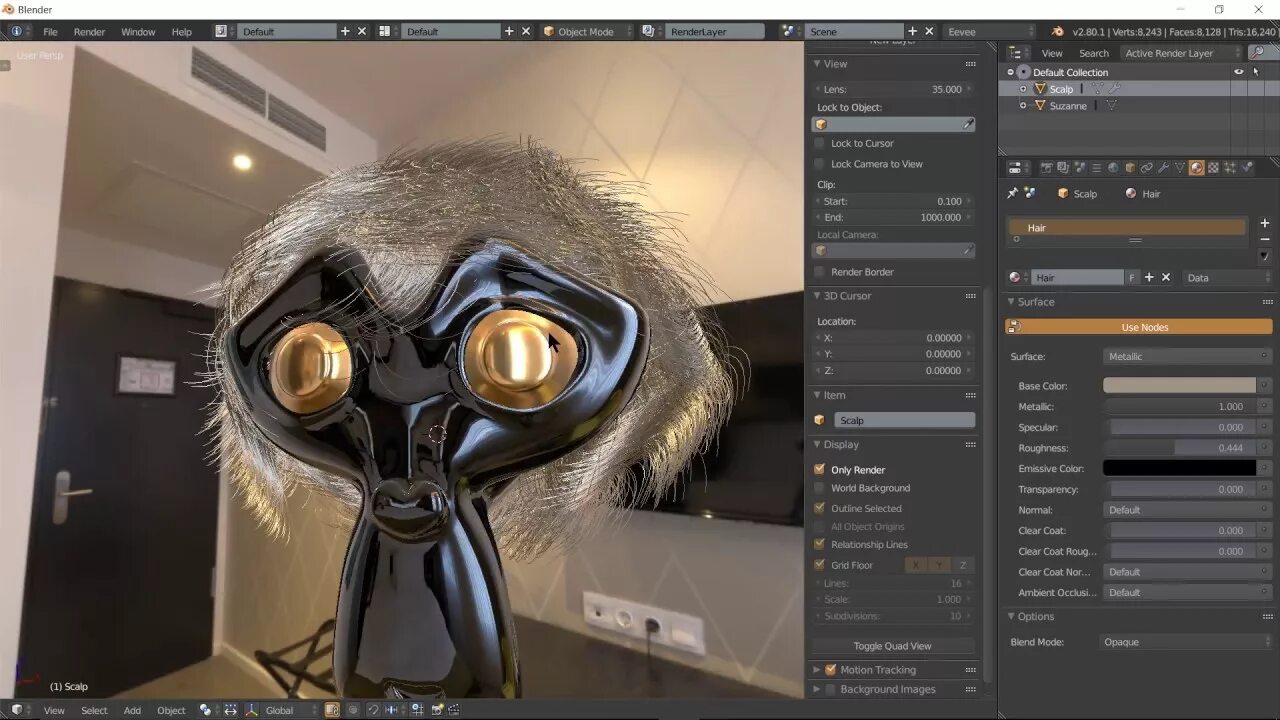
Task: Create new material with plus beside Hair
Action: click(x=1149, y=277)
